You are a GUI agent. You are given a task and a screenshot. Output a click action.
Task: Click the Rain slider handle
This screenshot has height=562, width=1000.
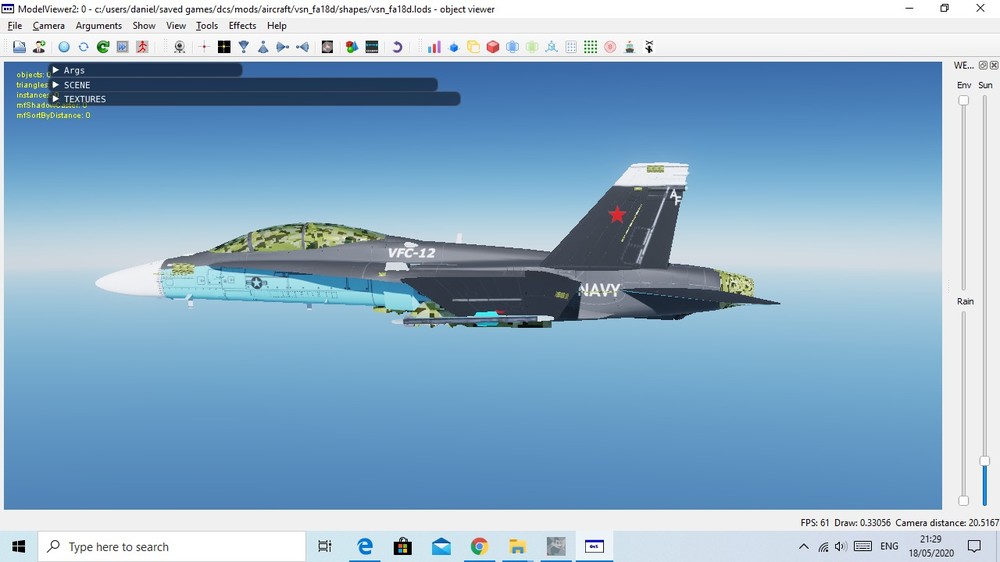(x=964, y=501)
